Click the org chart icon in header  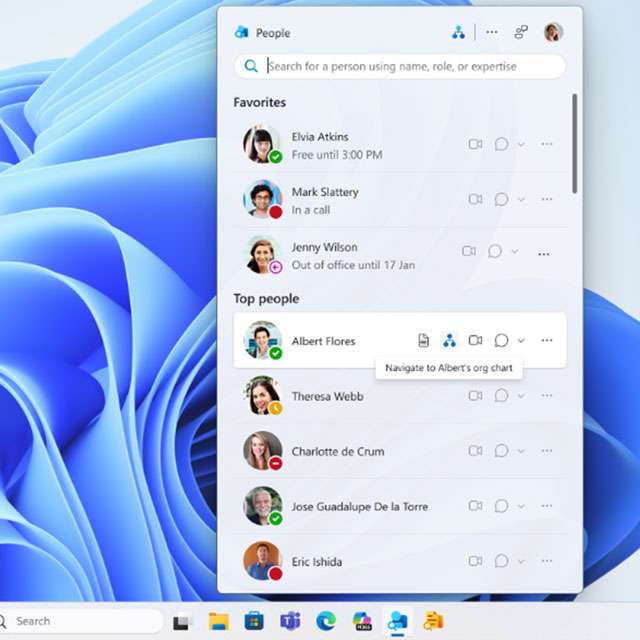pyautogui.click(x=458, y=32)
